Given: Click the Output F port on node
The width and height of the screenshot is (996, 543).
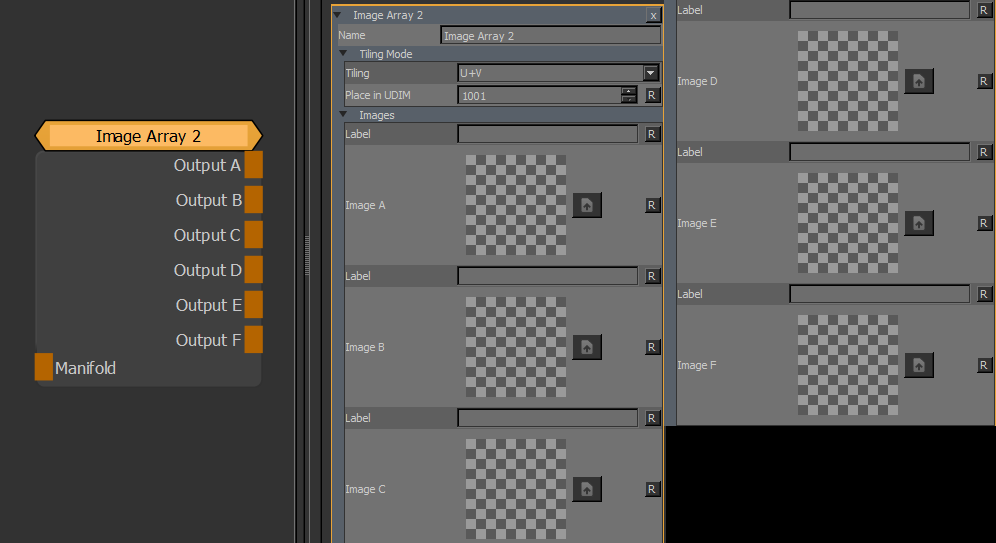Looking at the screenshot, I should (254, 339).
